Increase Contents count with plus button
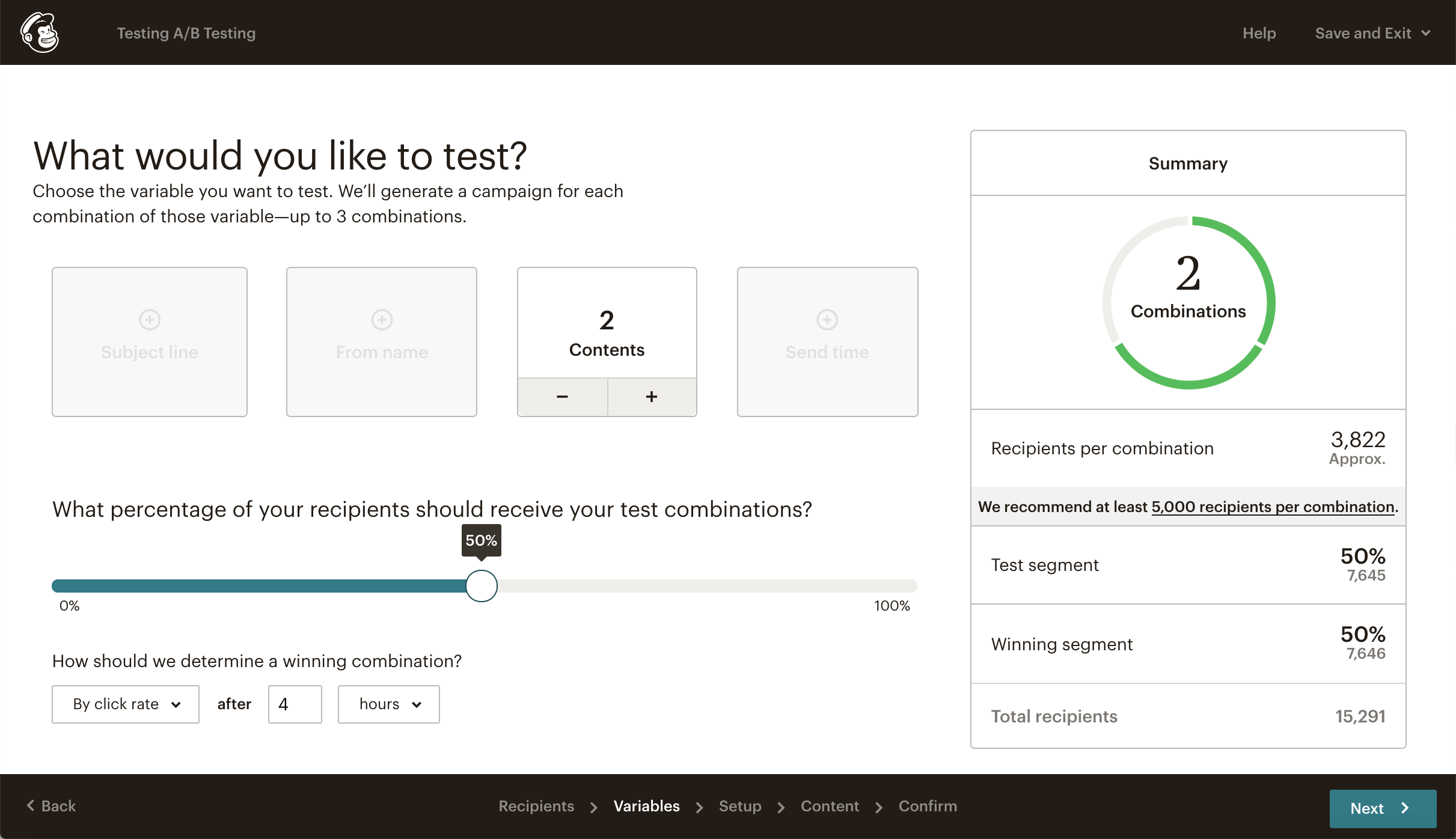The width and height of the screenshot is (1456, 839). [652, 397]
